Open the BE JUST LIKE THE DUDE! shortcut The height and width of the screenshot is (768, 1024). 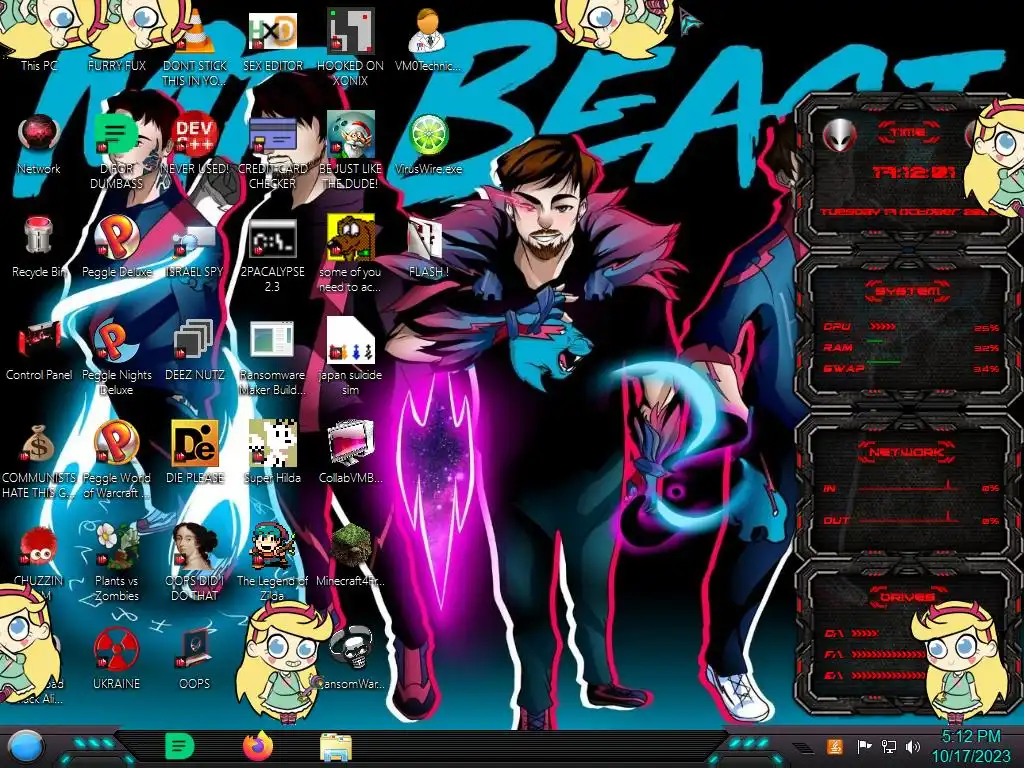pos(350,152)
